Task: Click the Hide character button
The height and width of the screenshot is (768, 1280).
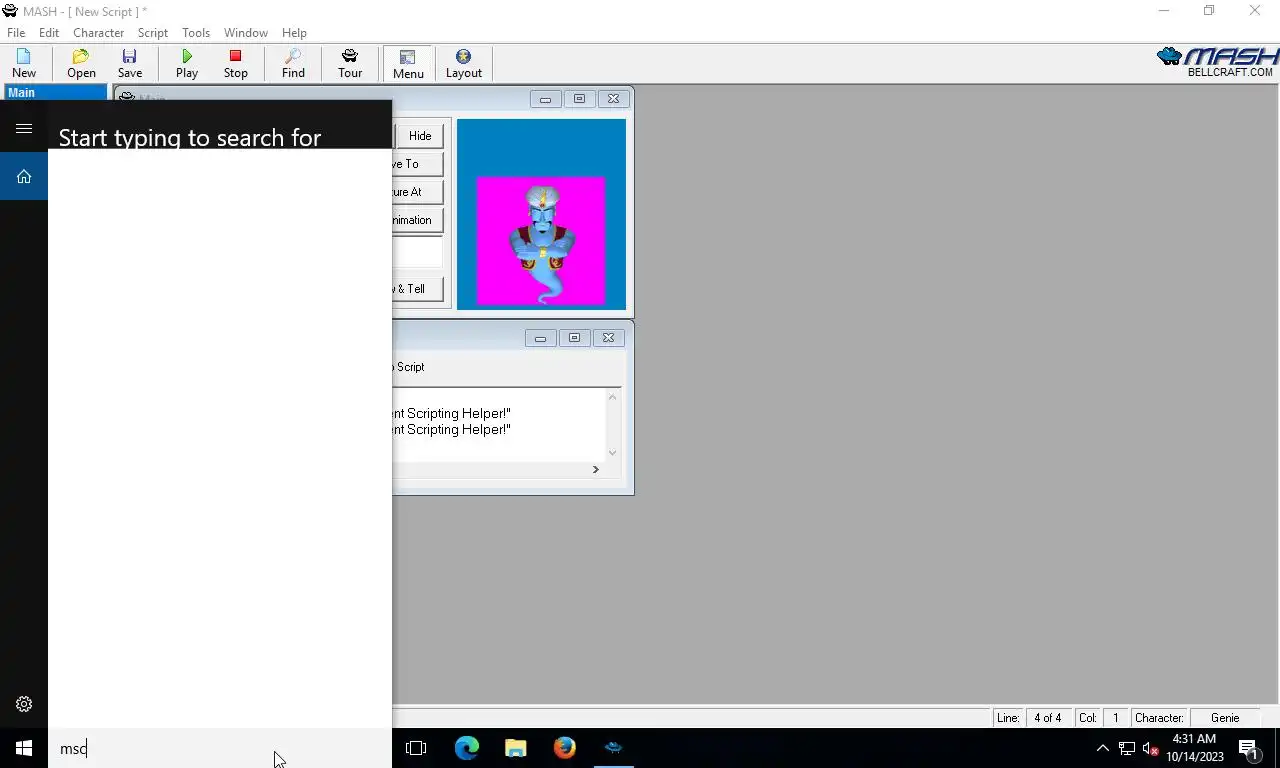Action: [420, 136]
